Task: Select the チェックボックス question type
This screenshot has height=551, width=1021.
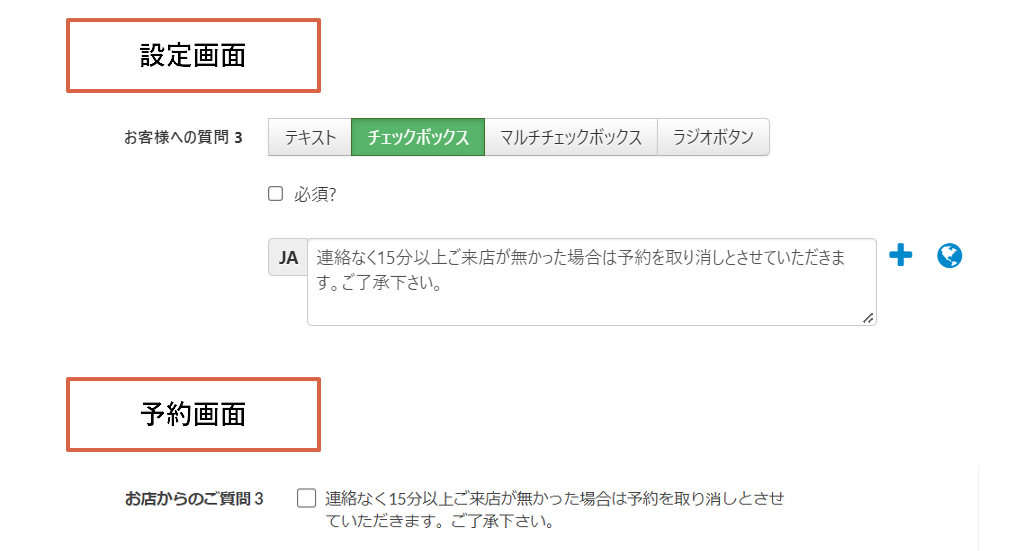Action: point(418,137)
